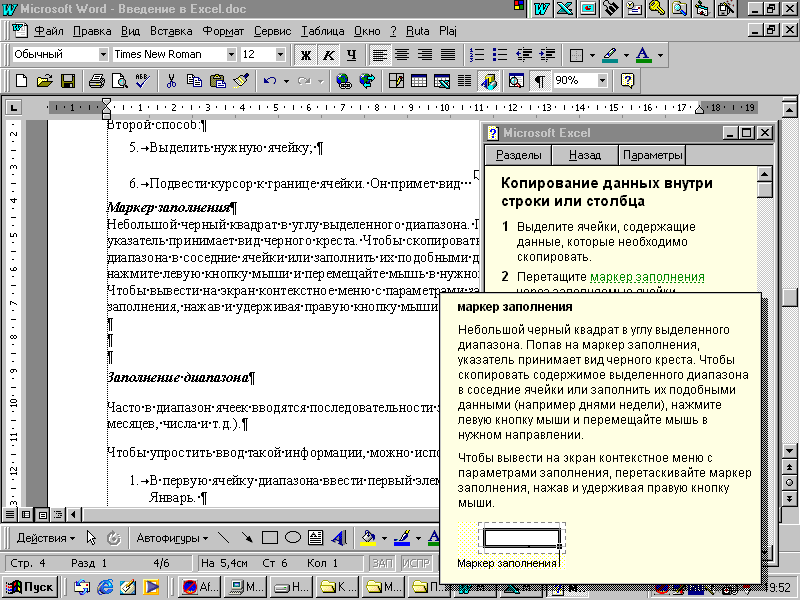Open the Сервис menu
Screen dimensions: 800x600
[x=272, y=31]
